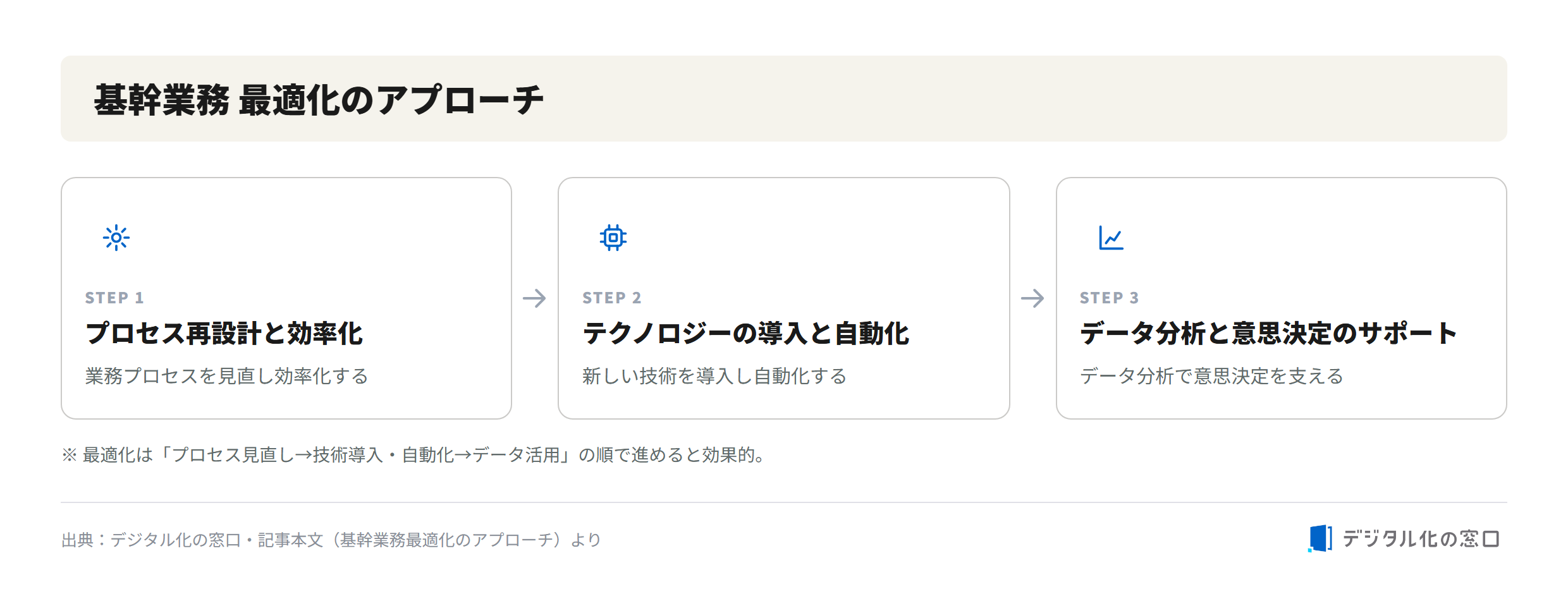
Task: Select the STEP 3 label
Action: click(x=1110, y=298)
